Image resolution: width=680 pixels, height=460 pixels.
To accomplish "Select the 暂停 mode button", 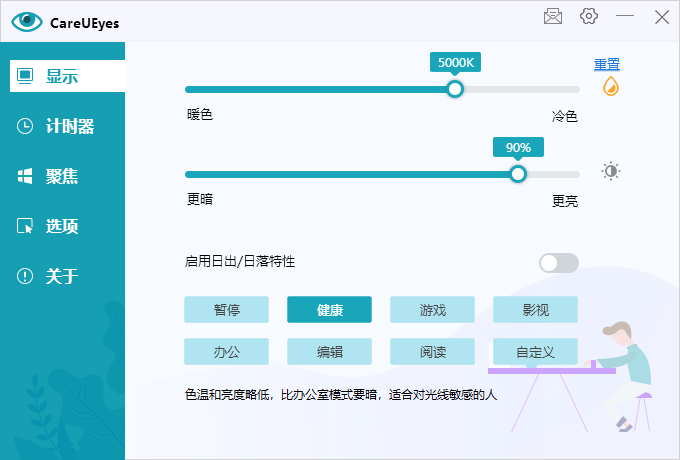I will [x=226, y=310].
